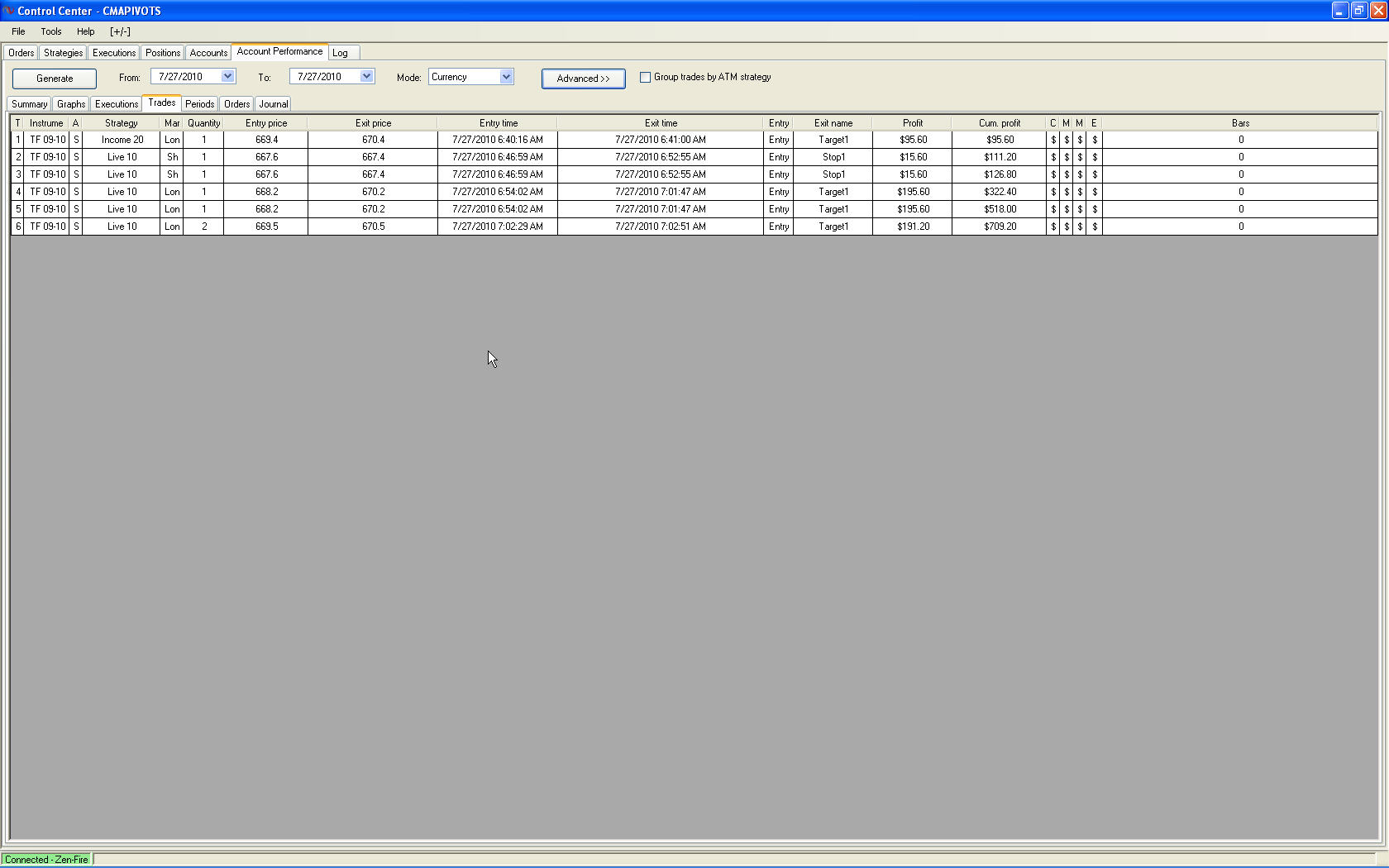The height and width of the screenshot is (868, 1389).
Task: Open the Graphs sub-tab
Action: coord(71,104)
